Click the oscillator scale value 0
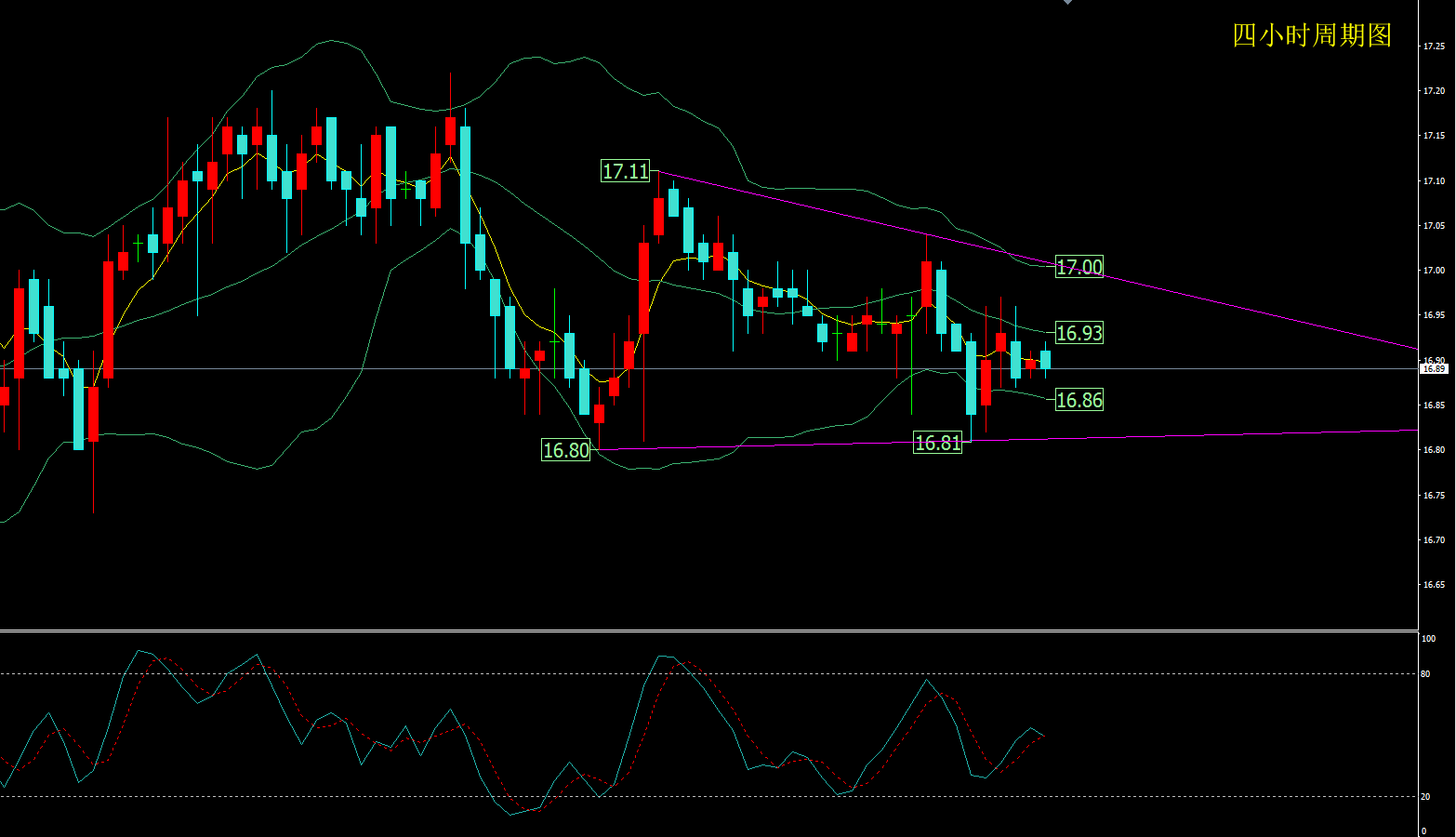 click(1423, 830)
